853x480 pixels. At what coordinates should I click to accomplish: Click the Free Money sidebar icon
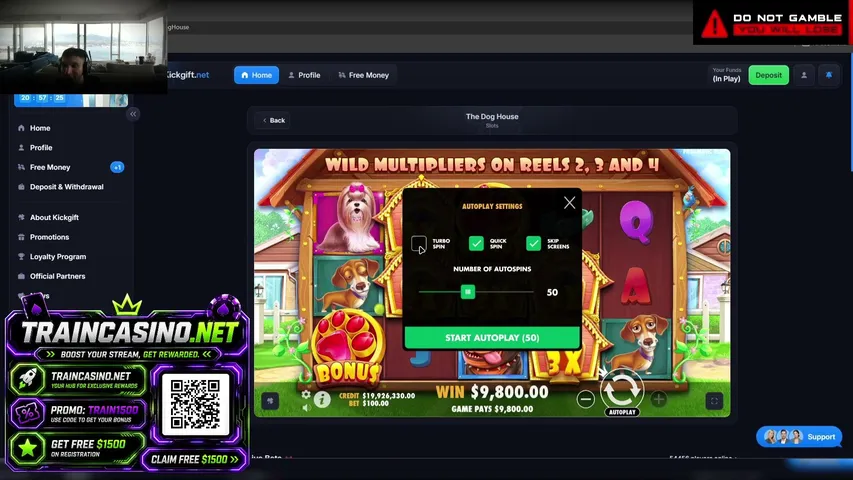21,167
